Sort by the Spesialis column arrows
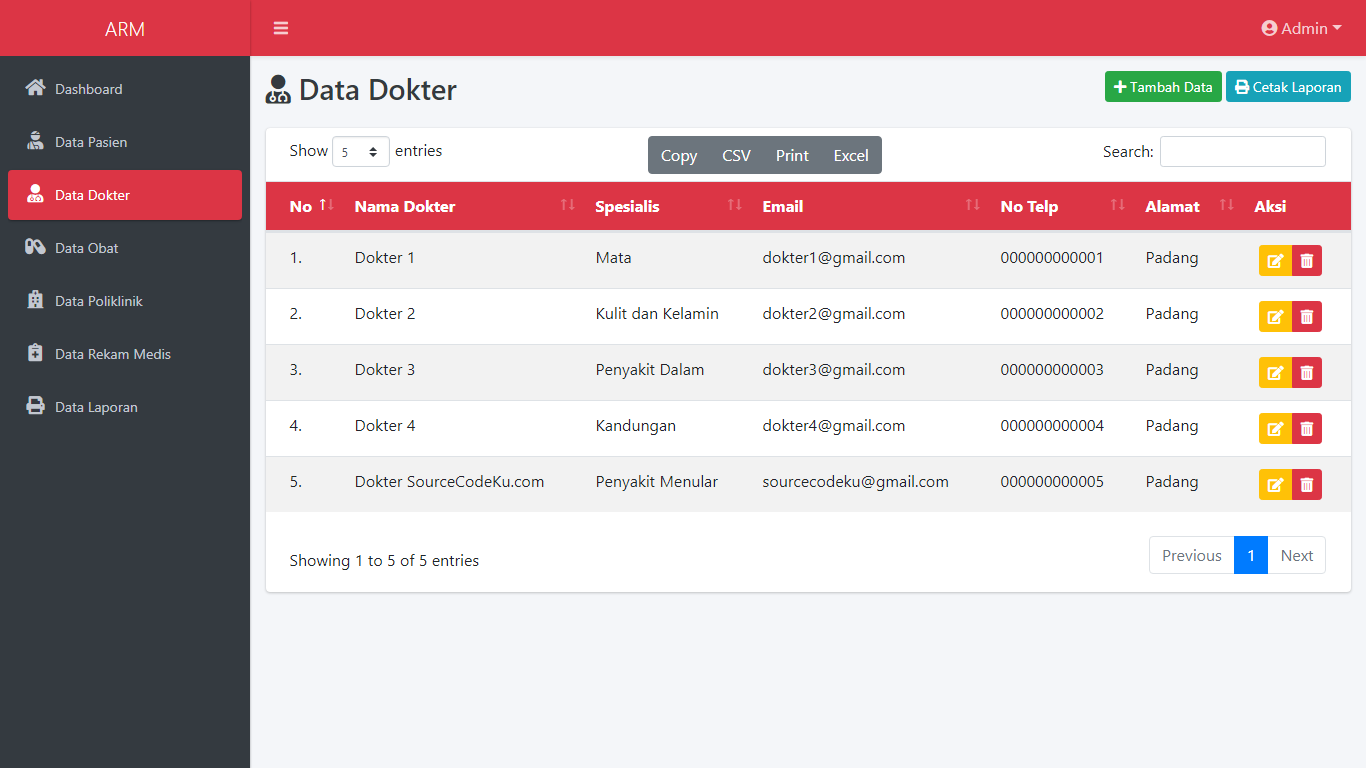Viewport: 1366px width, 768px height. tap(735, 205)
